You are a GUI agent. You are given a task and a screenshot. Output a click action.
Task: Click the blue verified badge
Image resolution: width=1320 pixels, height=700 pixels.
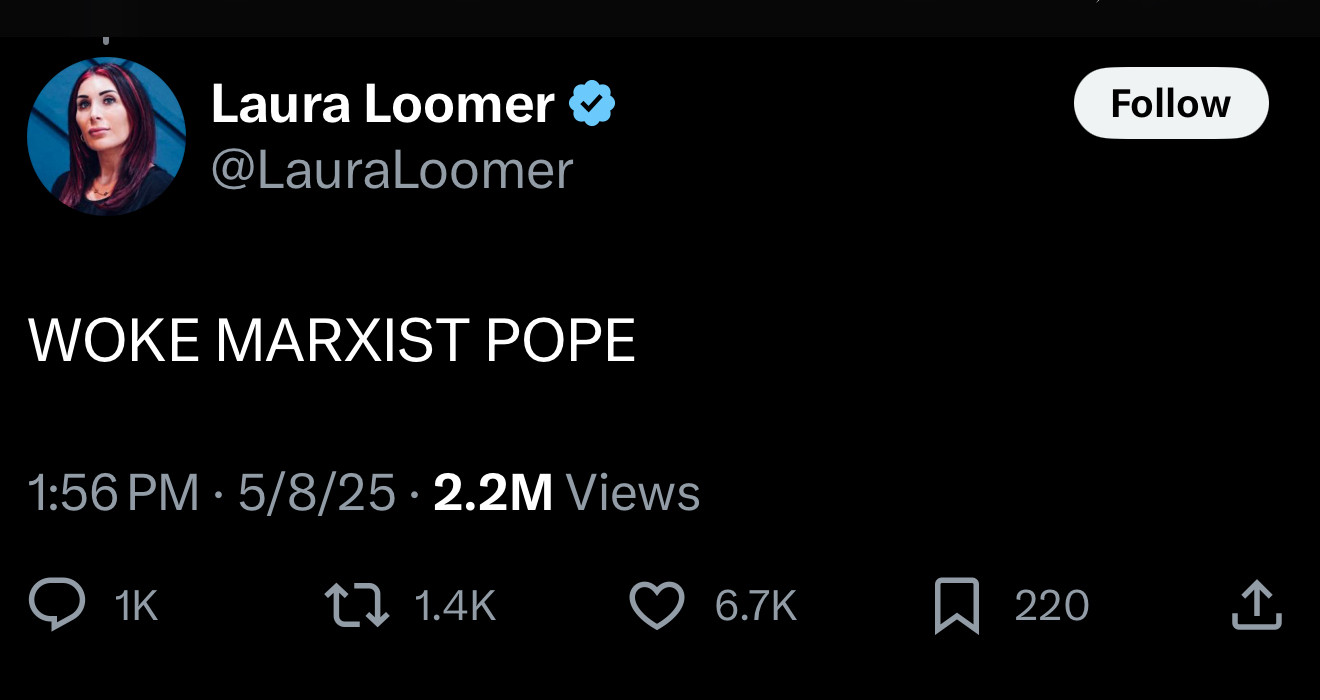(x=592, y=104)
